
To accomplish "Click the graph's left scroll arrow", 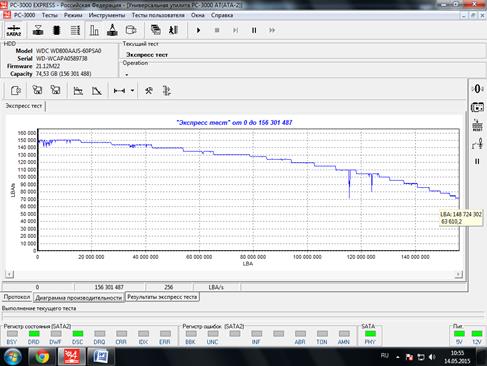I will (9, 274).
